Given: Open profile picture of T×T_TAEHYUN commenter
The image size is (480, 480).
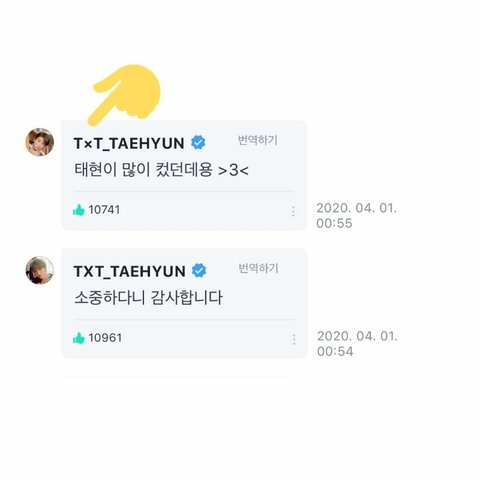Looking at the screenshot, I should [x=40, y=142].
